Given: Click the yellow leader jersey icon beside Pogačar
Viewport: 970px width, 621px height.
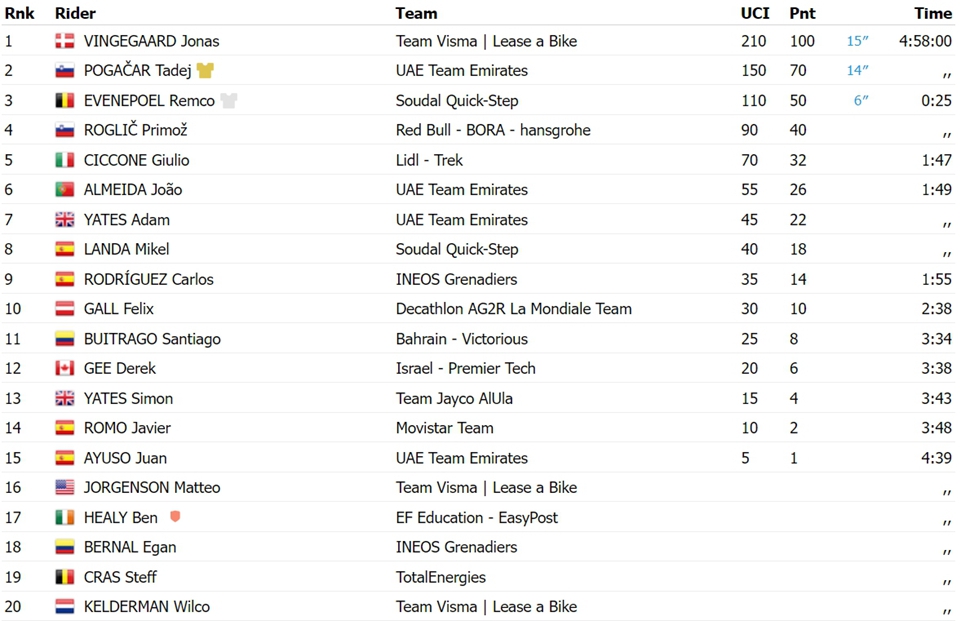Looking at the screenshot, I should 205,71.
